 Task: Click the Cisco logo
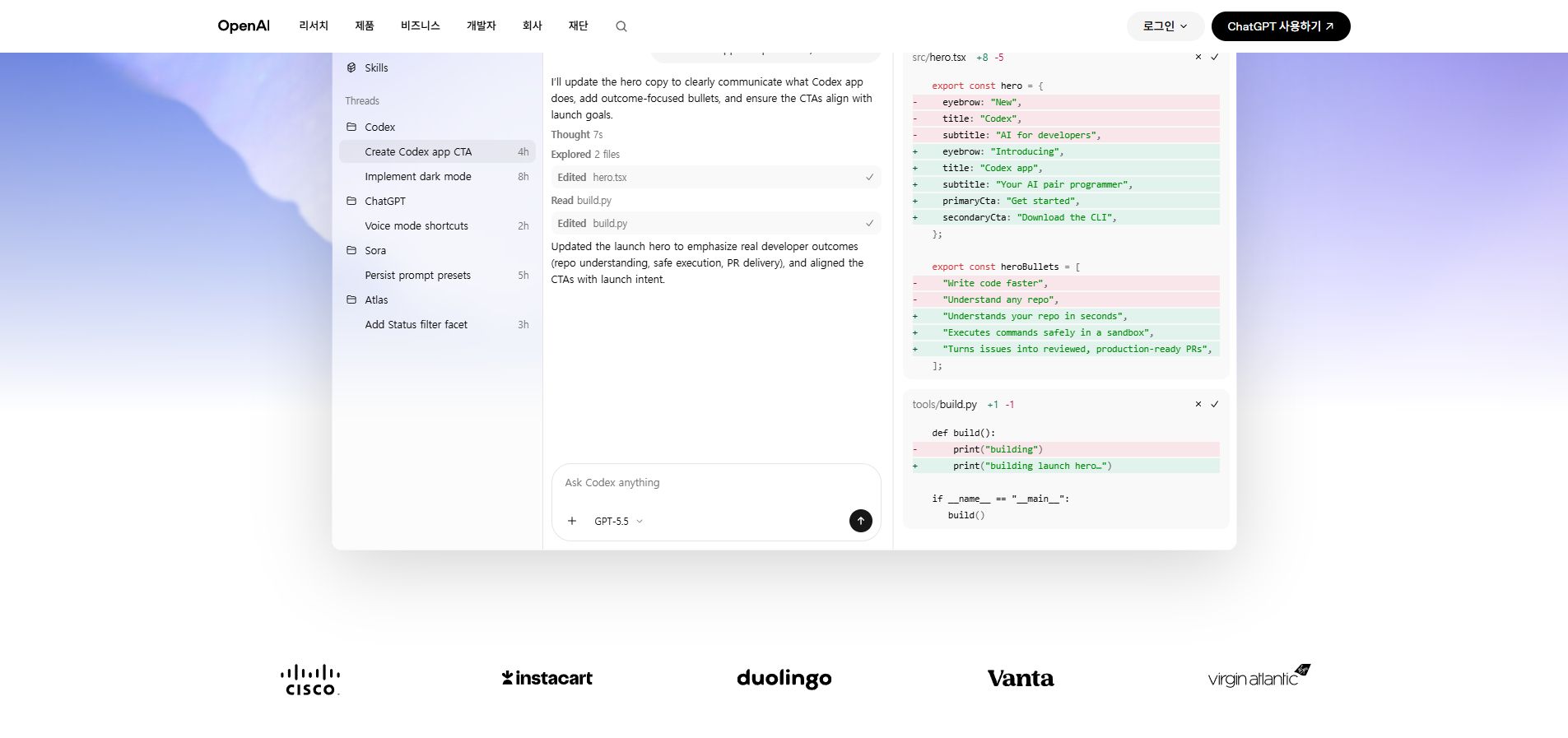(x=310, y=680)
